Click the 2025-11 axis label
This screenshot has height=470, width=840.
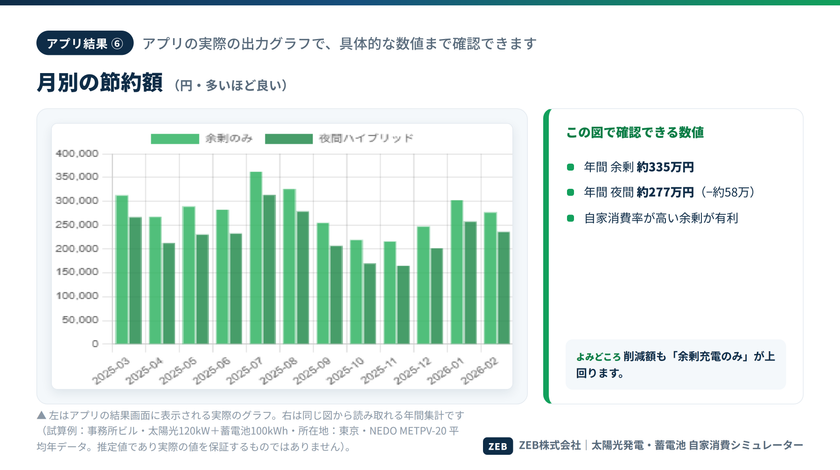pos(379,370)
